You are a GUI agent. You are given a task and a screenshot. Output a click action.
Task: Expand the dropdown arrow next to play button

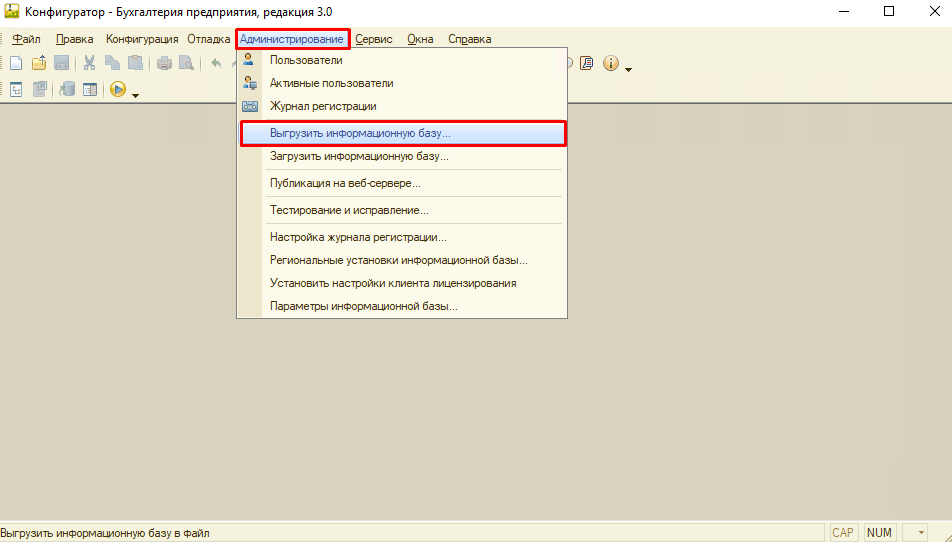click(x=135, y=95)
